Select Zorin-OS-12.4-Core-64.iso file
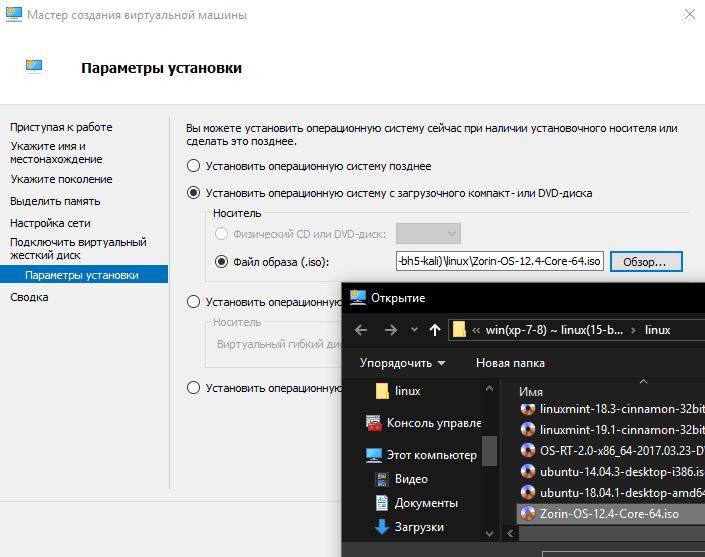This screenshot has height=557, width=705. pyautogui.click(x=611, y=513)
